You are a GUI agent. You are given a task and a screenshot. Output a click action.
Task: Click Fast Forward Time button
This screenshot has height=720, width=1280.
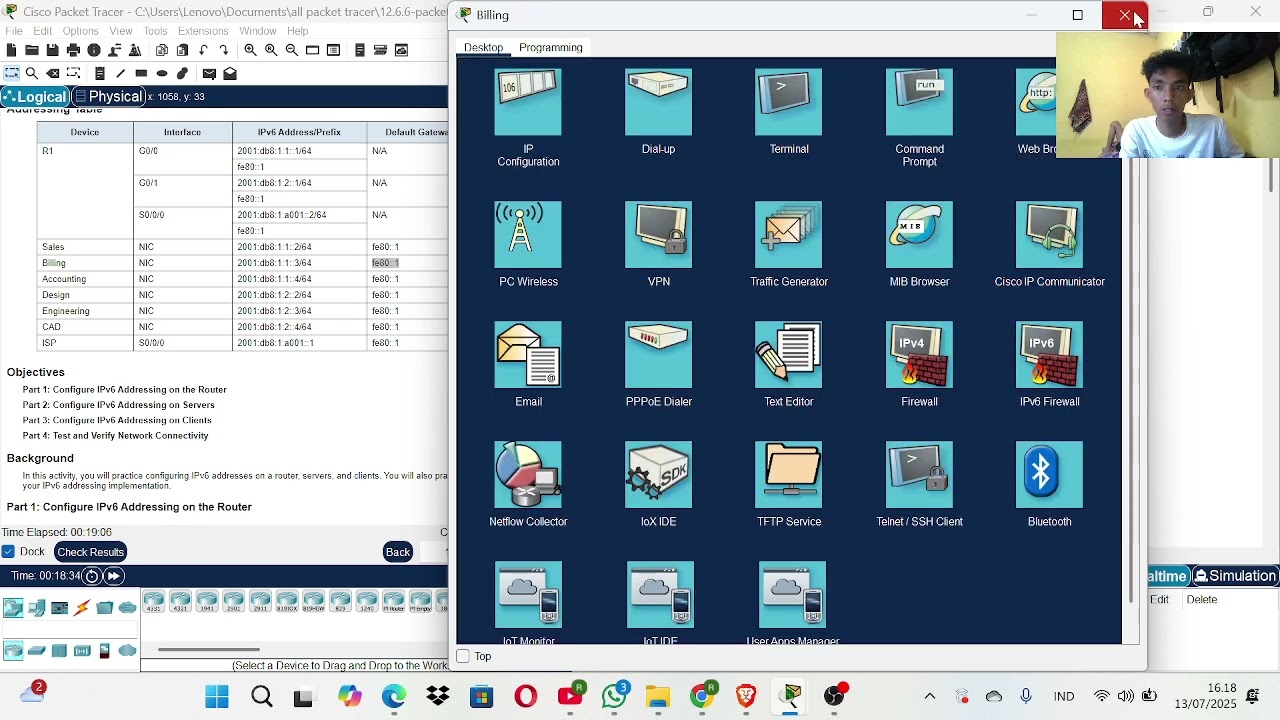114,576
